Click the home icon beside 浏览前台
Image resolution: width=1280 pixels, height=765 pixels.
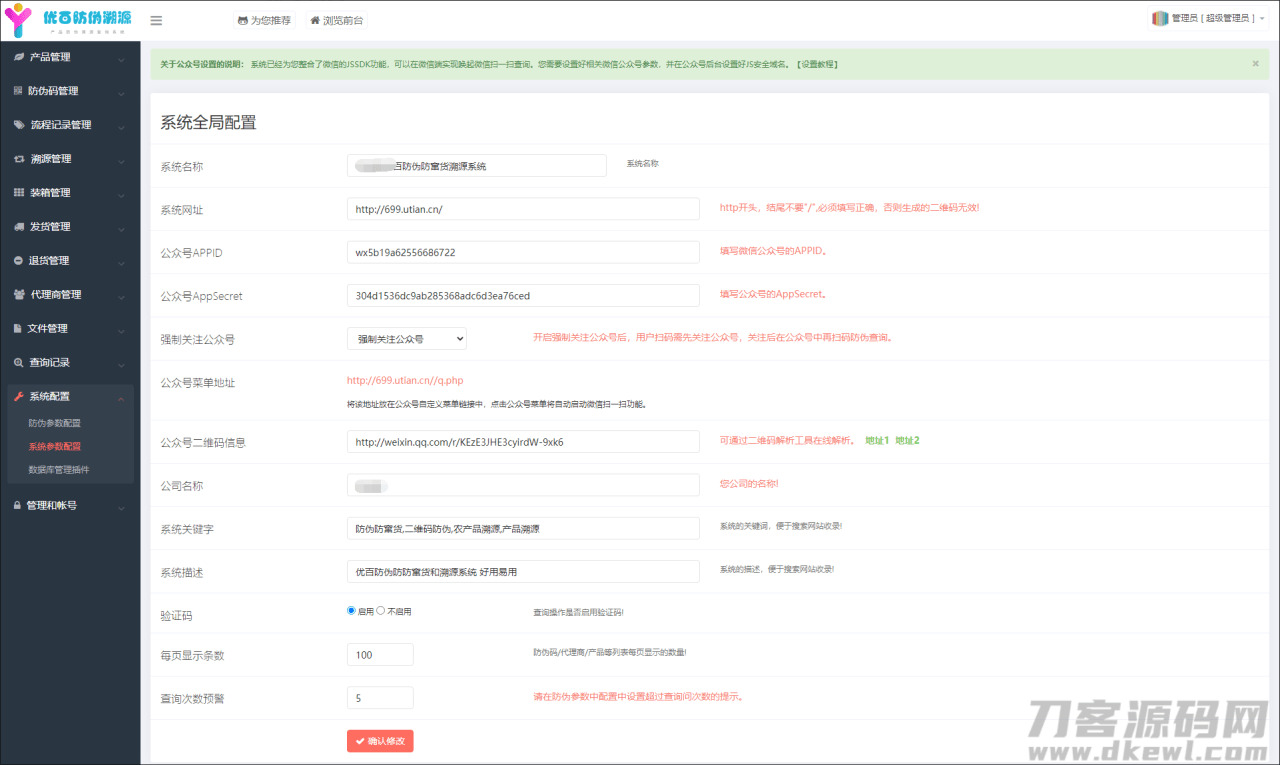315,20
